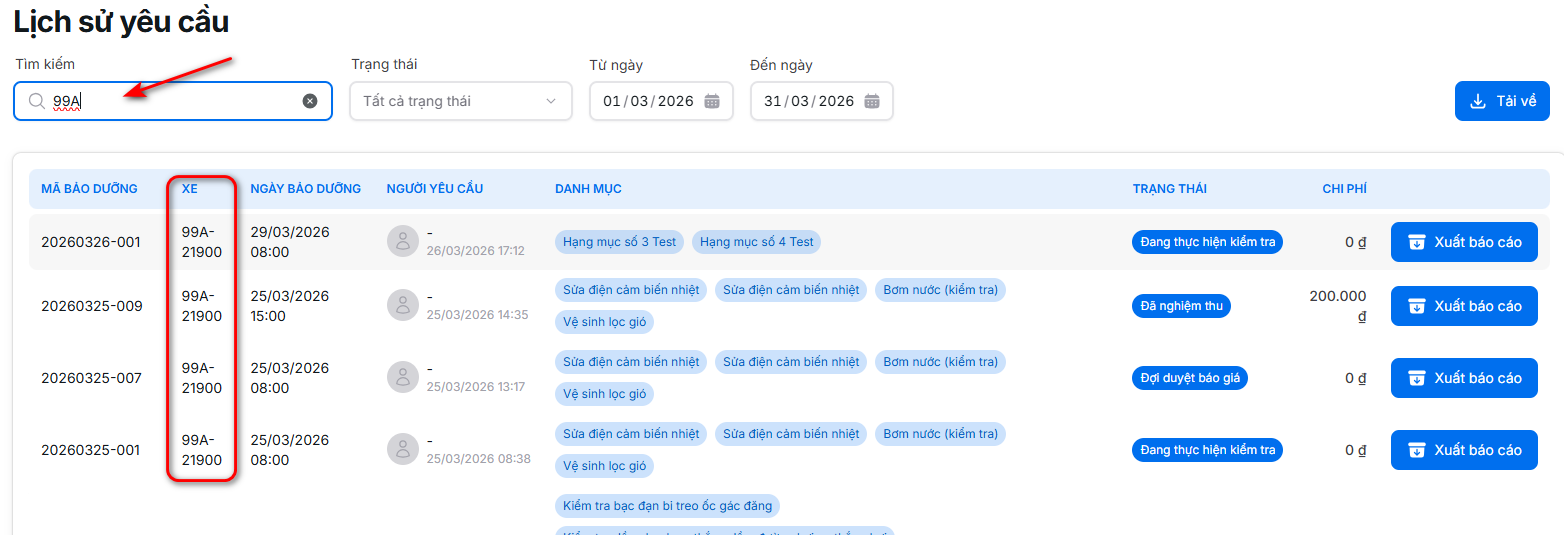Export report for maintenance 20260326-001
This screenshot has height=535, width=1564.
[x=1463, y=242]
